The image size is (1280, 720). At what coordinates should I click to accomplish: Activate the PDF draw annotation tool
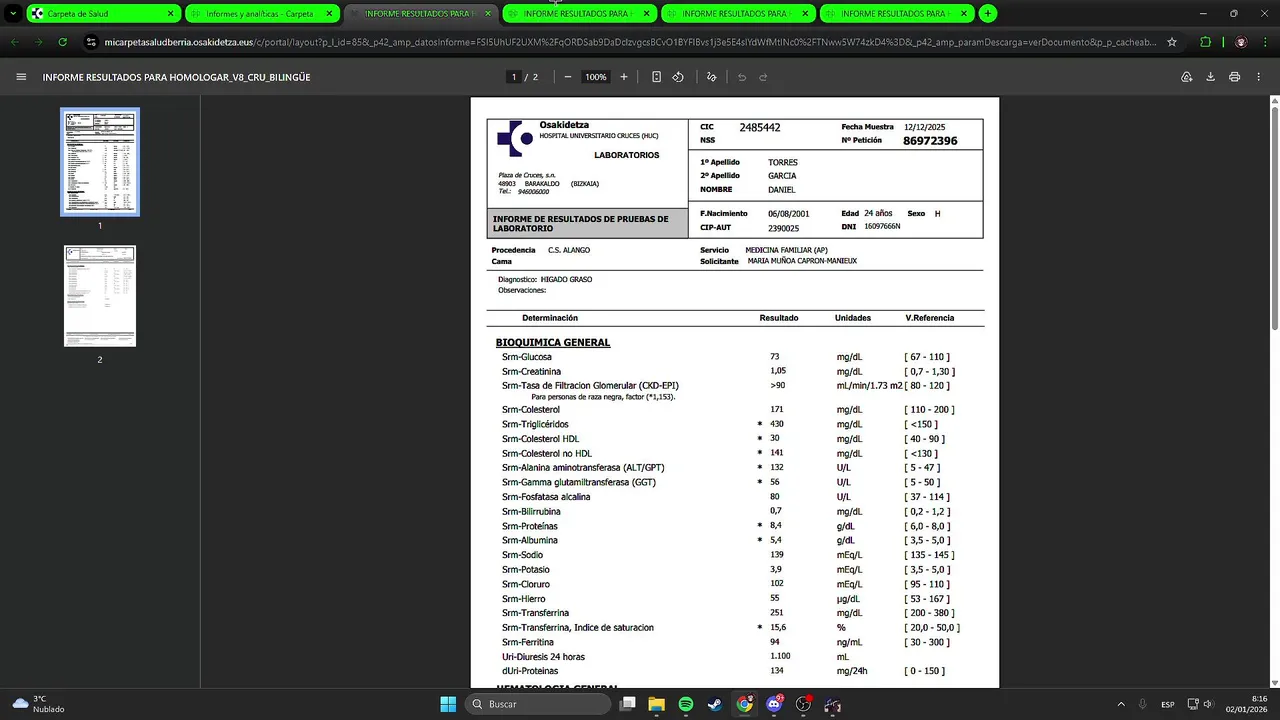711,77
